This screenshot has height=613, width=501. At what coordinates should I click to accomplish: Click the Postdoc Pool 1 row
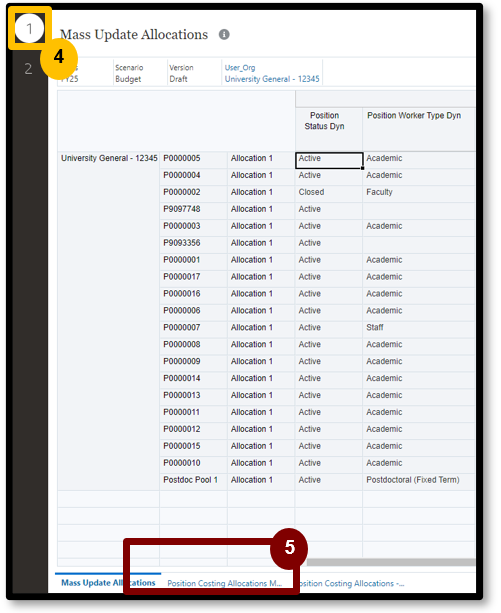193,480
